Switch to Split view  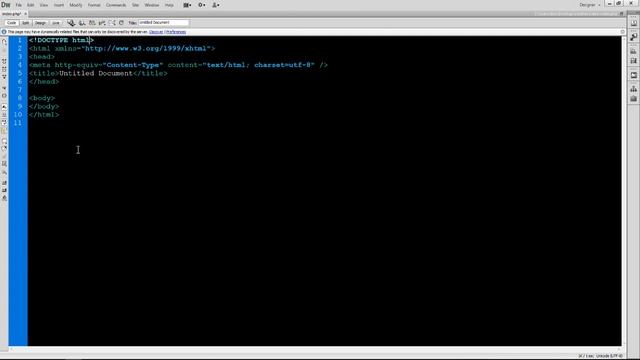25,23
